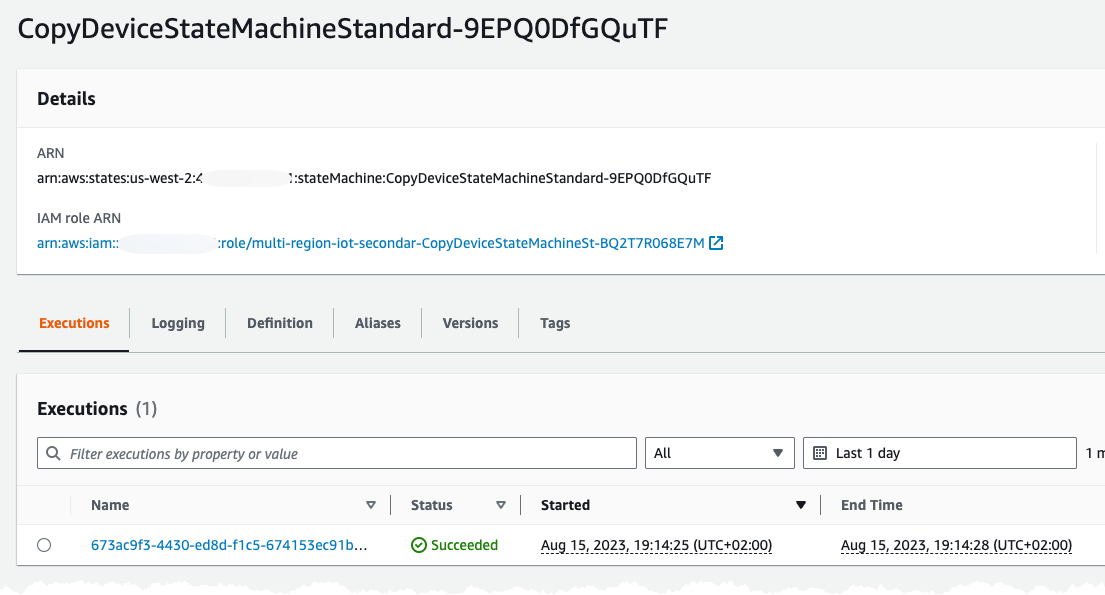Open the Versions tab

470,323
